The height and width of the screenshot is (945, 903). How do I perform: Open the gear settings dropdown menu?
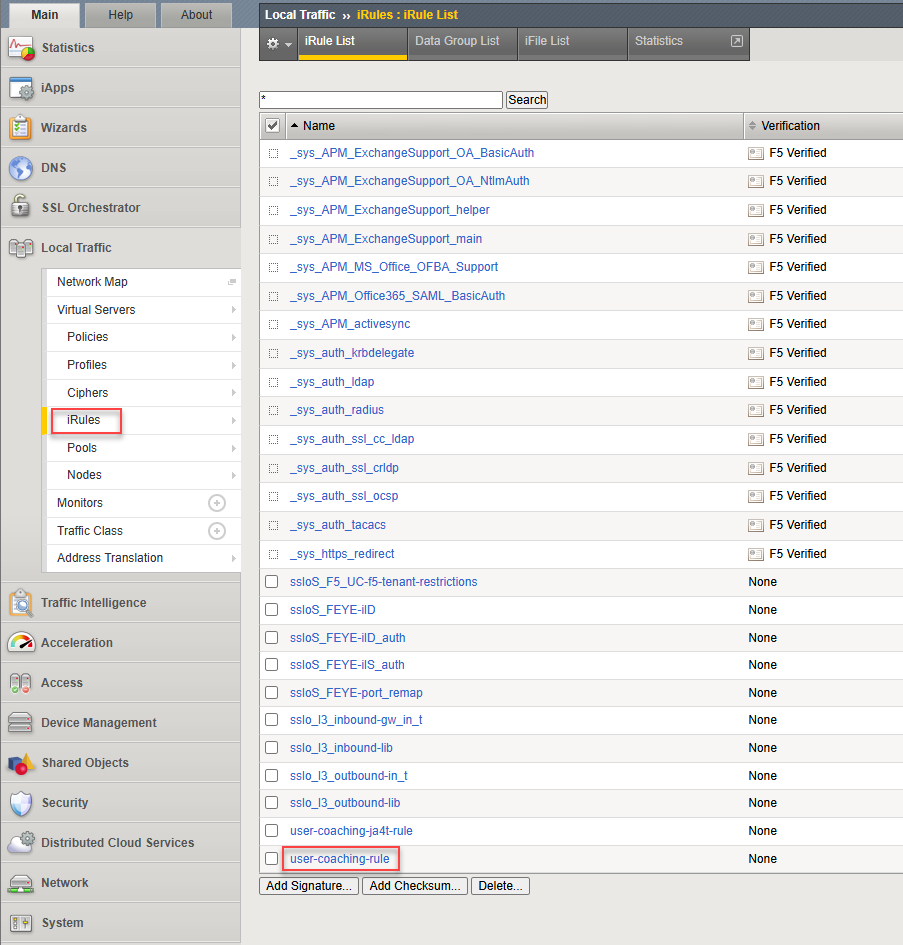278,44
